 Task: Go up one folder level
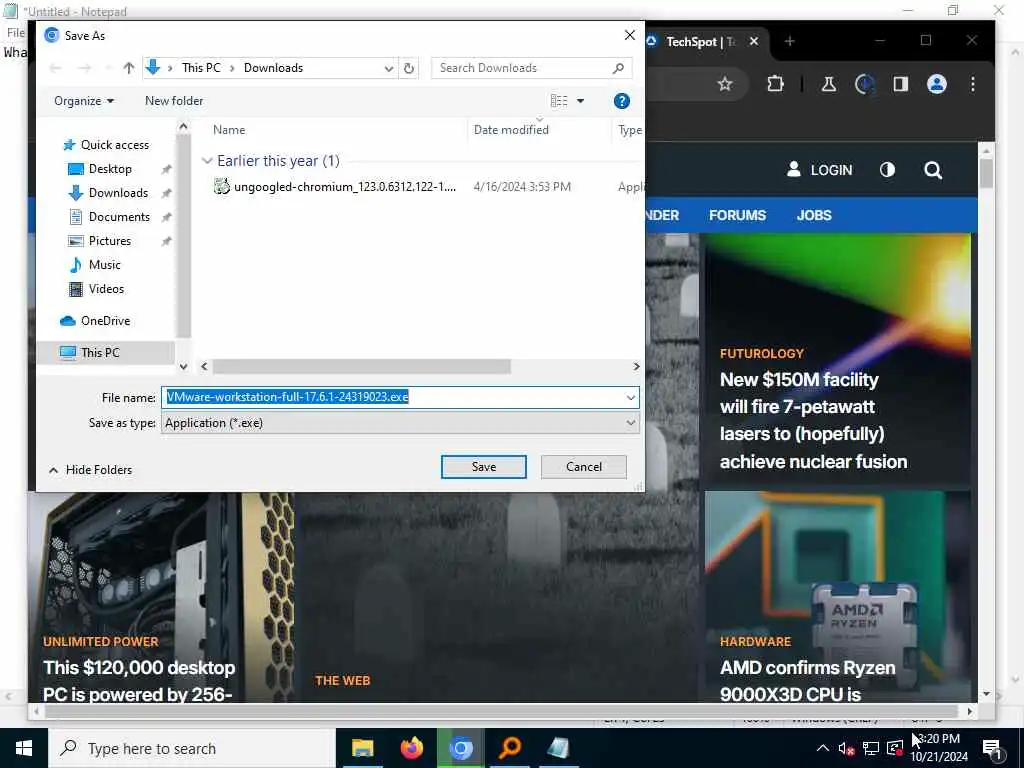click(x=129, y=68)
